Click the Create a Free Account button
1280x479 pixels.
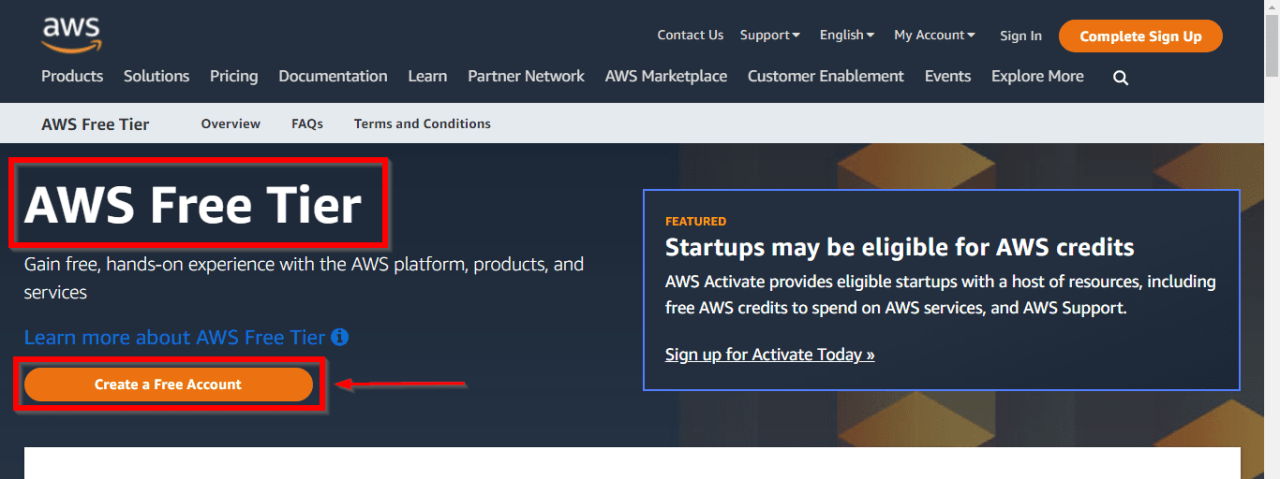(x=168, y=384)
